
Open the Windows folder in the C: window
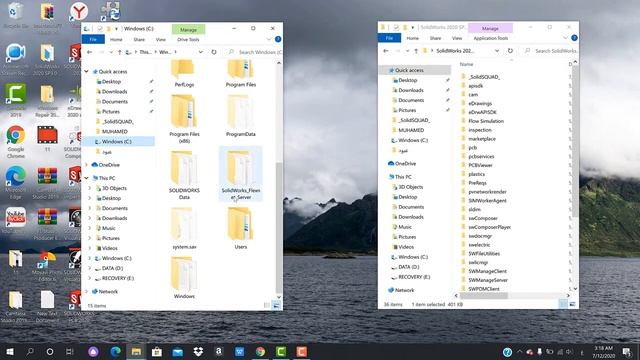click(184, 278)
